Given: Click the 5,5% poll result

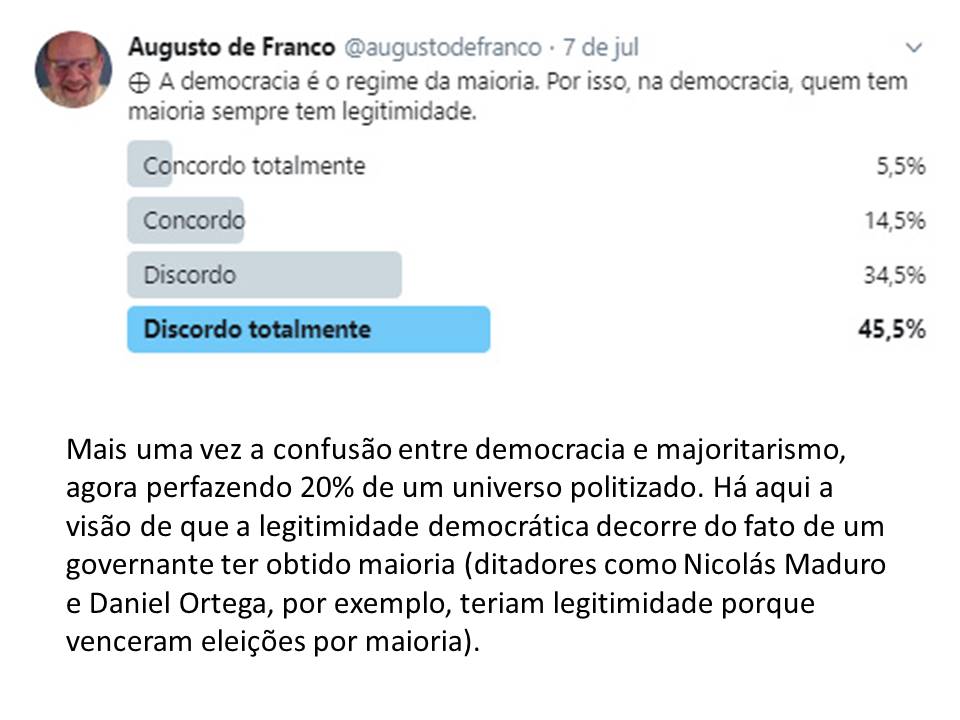Looking at the screenshot, I should coord(901,166).
